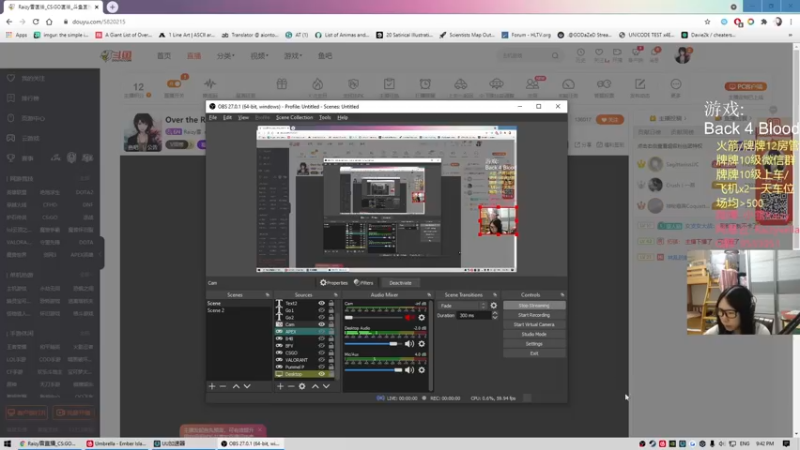The width and height of the screenshot is (800, 450).
Task: Toggle visibility of VALORANT source
Action: (321, 360)
